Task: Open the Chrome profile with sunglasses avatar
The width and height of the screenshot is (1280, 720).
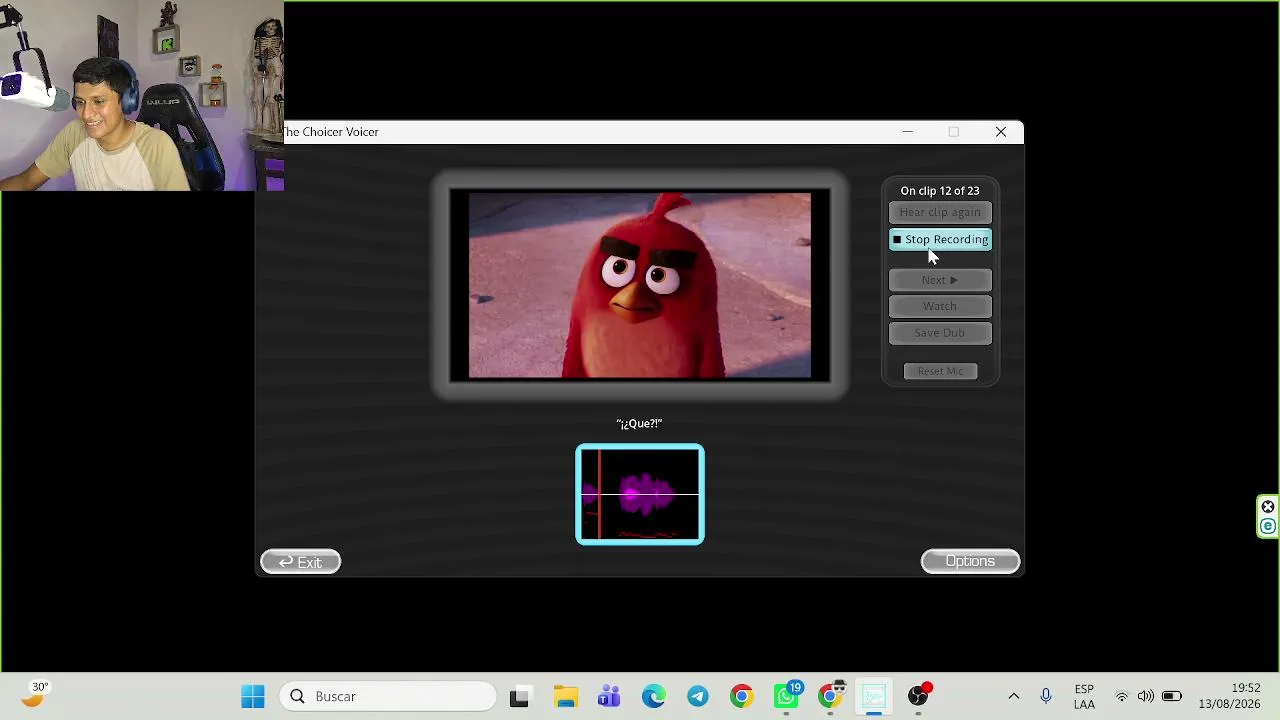Action: [x=831, y=696]
